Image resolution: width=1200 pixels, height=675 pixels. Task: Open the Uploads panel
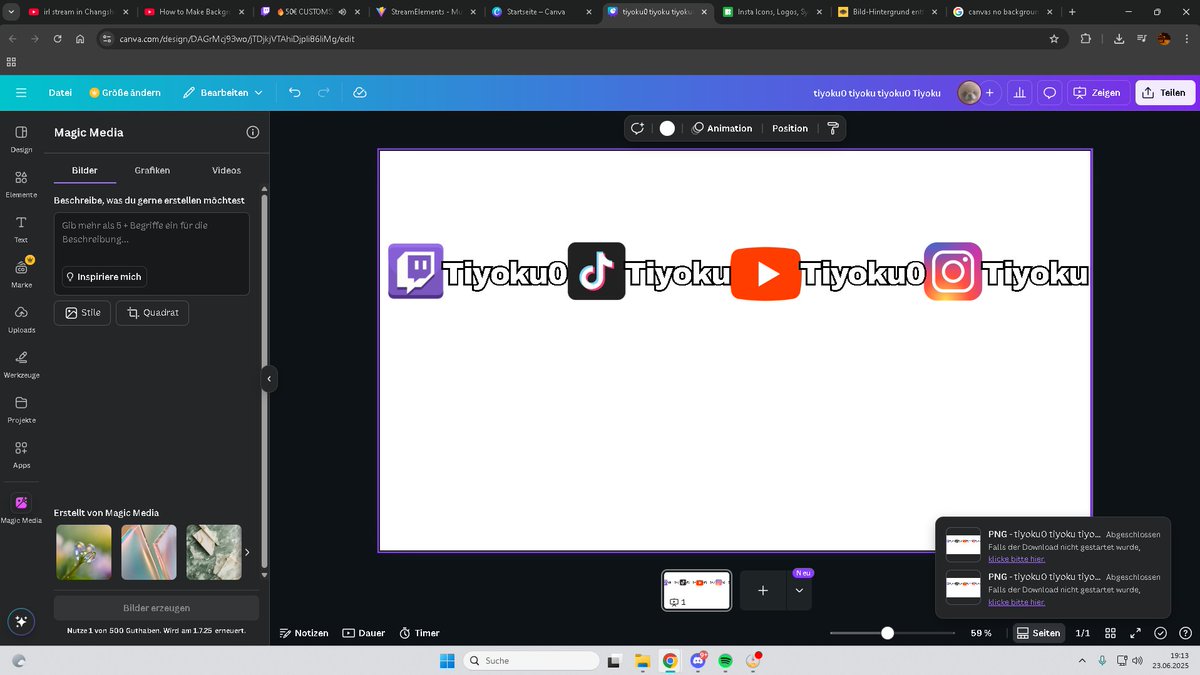point(21,319)
